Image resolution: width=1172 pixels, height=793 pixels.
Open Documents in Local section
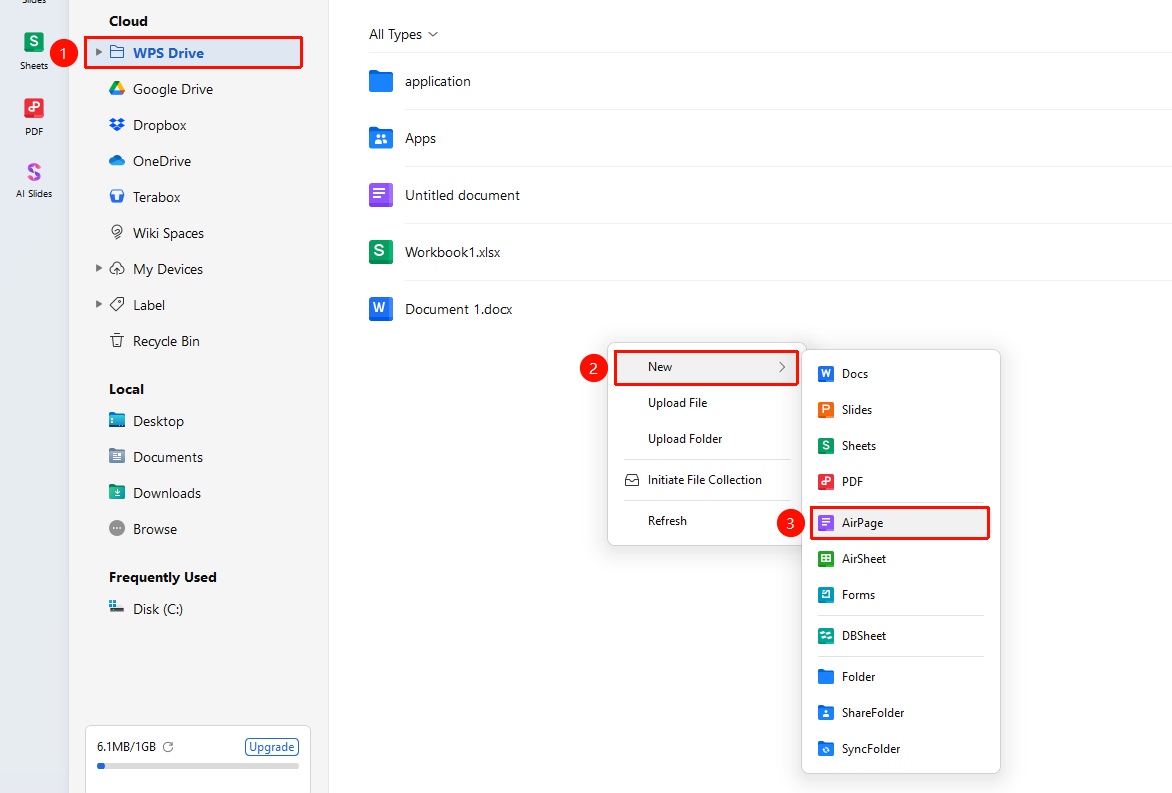tap(194, 457)
